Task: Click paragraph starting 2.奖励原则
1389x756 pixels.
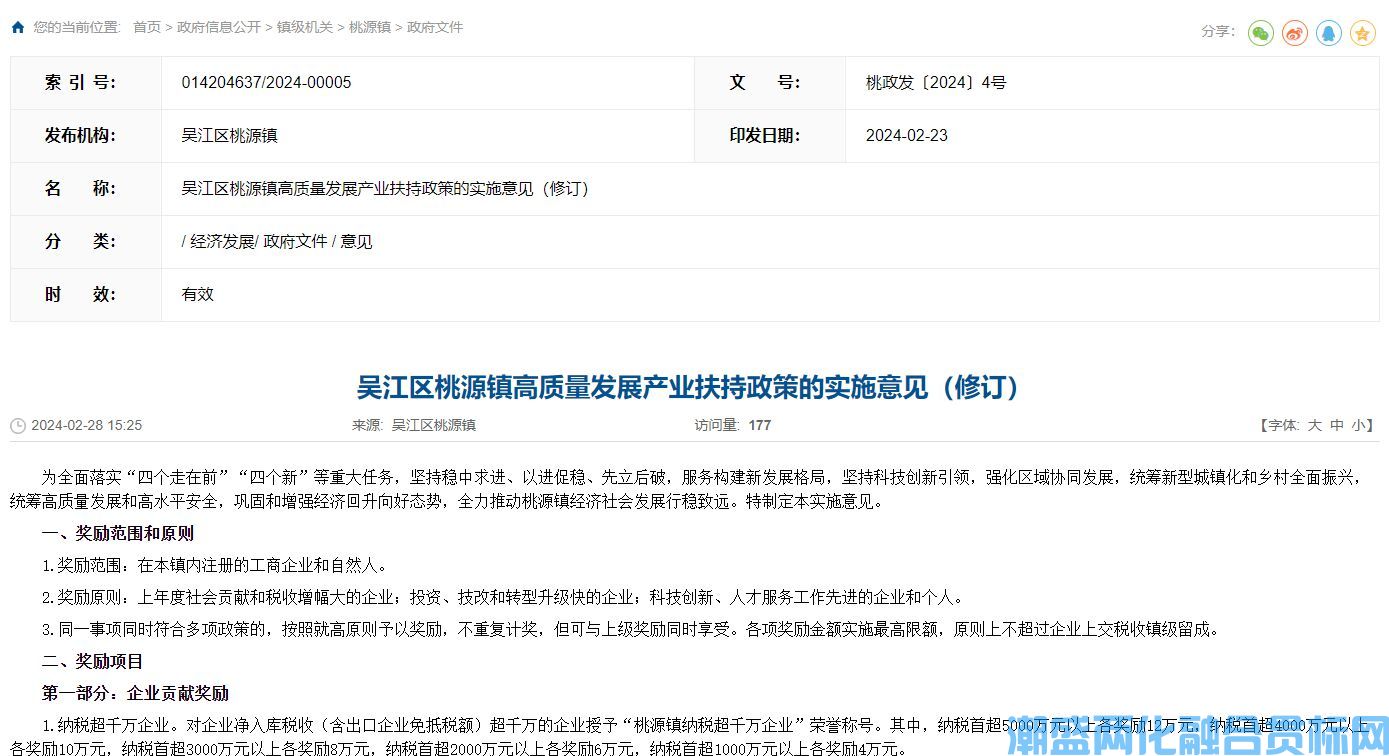Action: [504, 598]
